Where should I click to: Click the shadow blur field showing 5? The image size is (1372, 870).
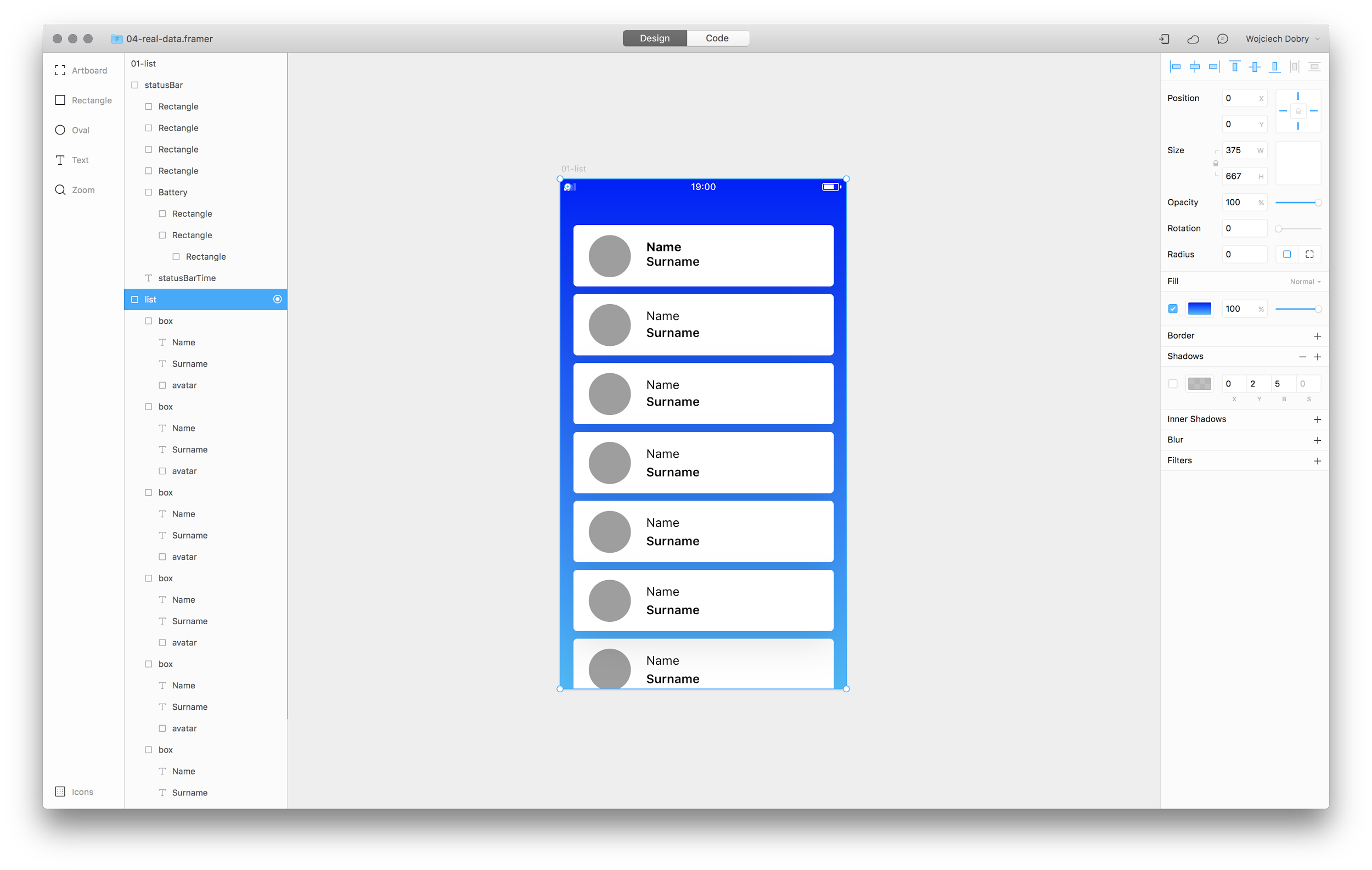coord(1284,384)
